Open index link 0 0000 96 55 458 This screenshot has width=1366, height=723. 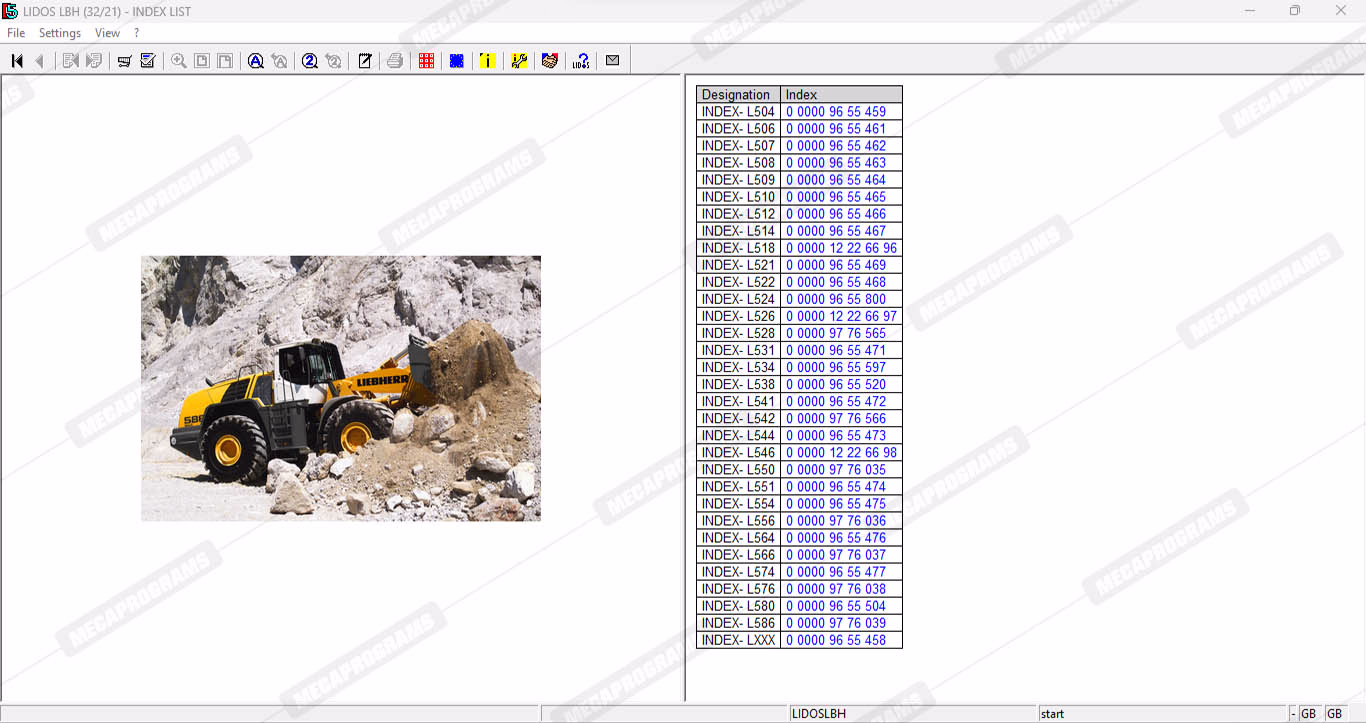[836, 640]
